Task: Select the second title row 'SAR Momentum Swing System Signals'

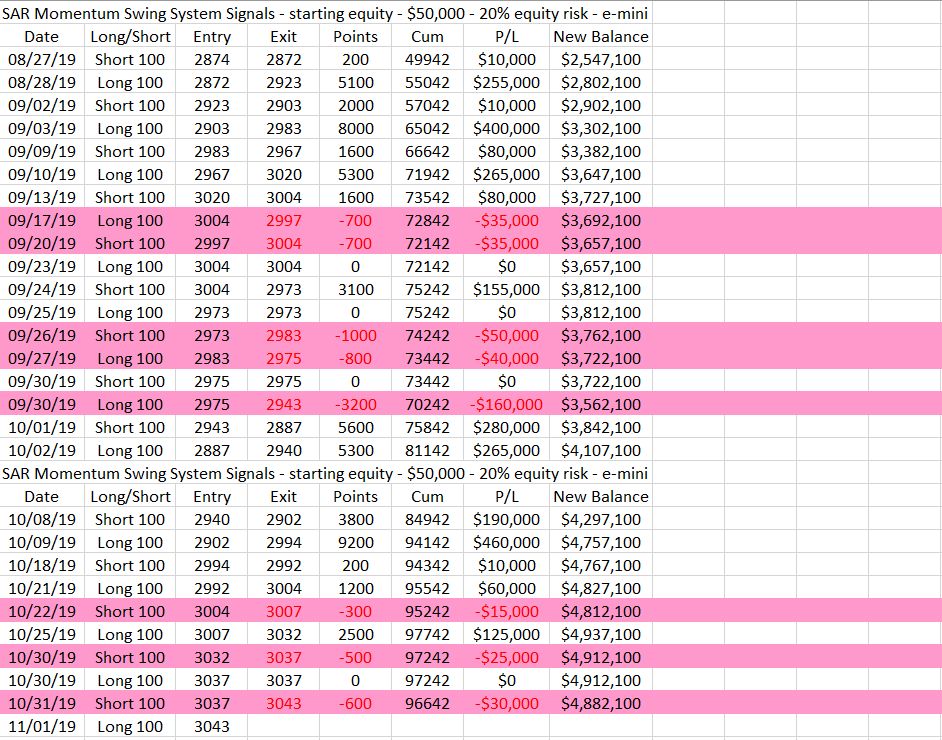Action: click(x=325, y=474)
